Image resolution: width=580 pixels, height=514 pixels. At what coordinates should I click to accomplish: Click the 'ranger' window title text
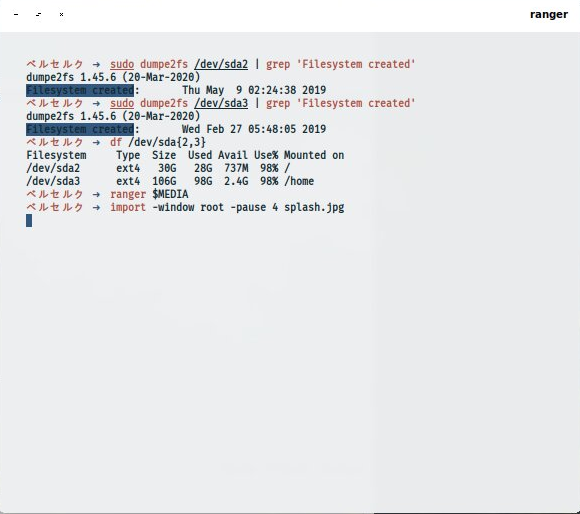pos(549,14)
